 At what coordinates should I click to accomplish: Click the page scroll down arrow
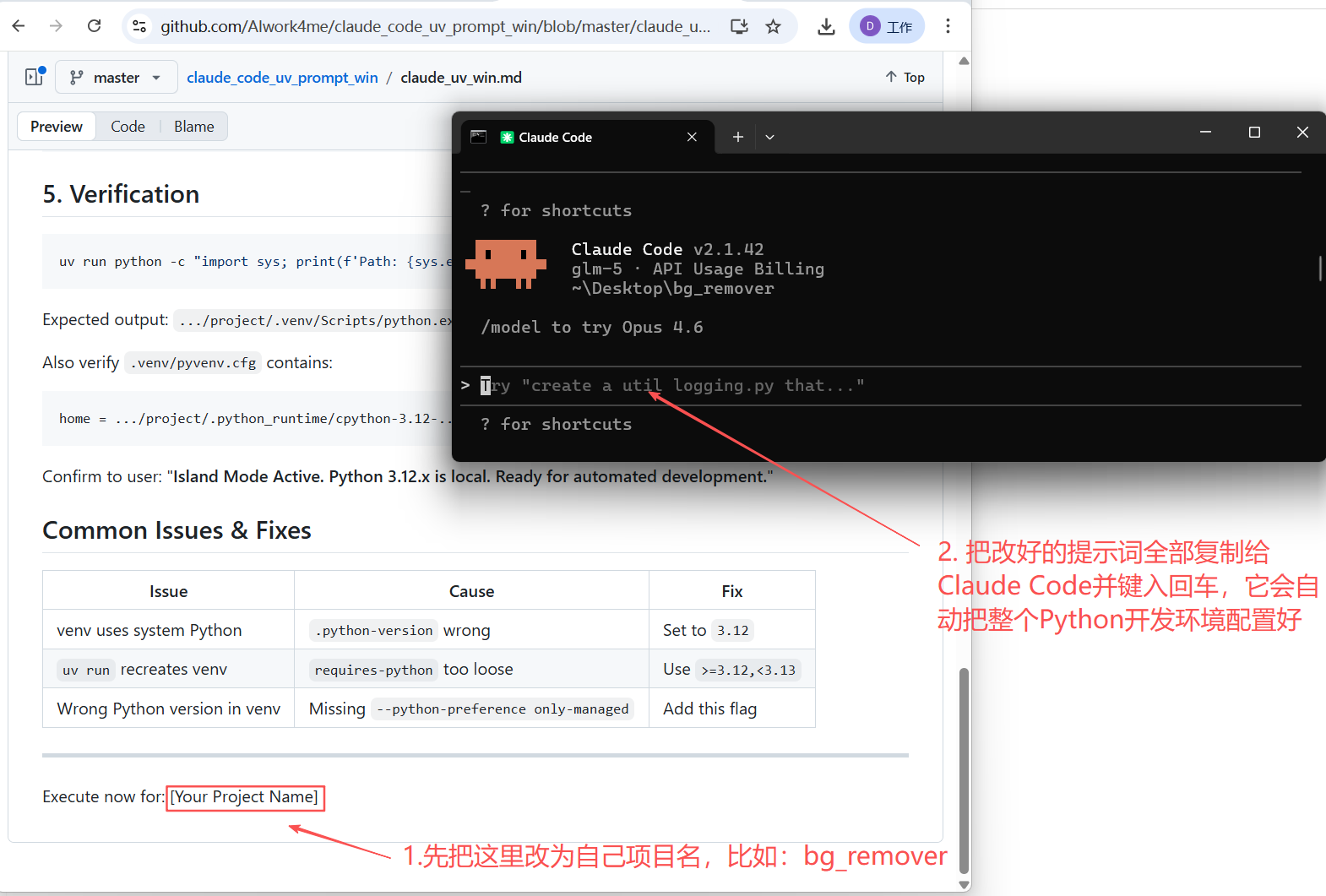[x=964, y=884]
